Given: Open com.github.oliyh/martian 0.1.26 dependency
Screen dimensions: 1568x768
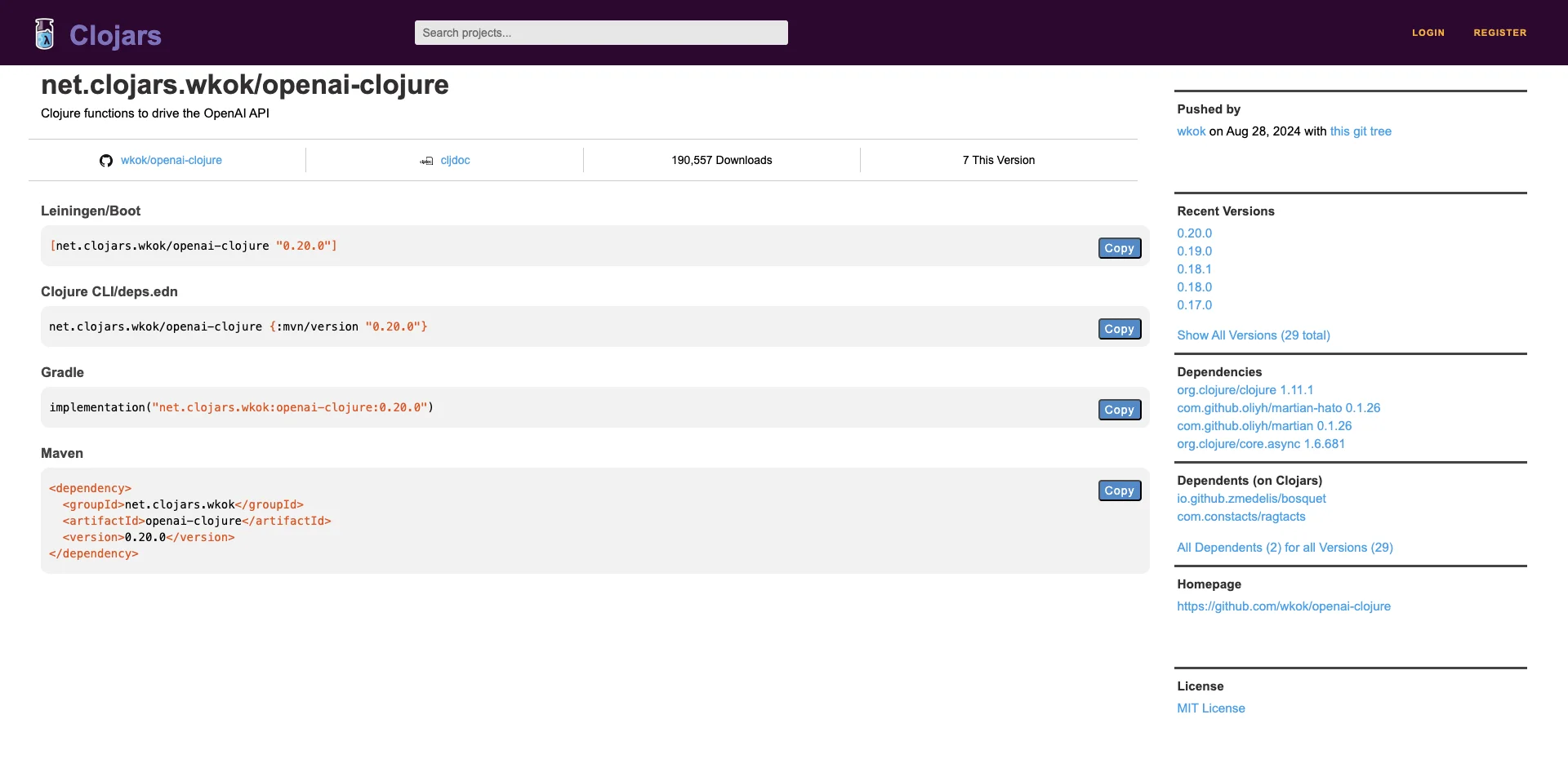Looking at the screenshot, I should pos(1264,426).
